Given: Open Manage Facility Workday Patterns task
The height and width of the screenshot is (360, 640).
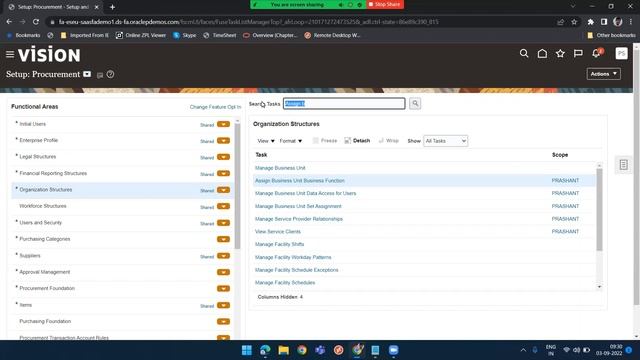Looking at the screenshot, I should 293,257.
